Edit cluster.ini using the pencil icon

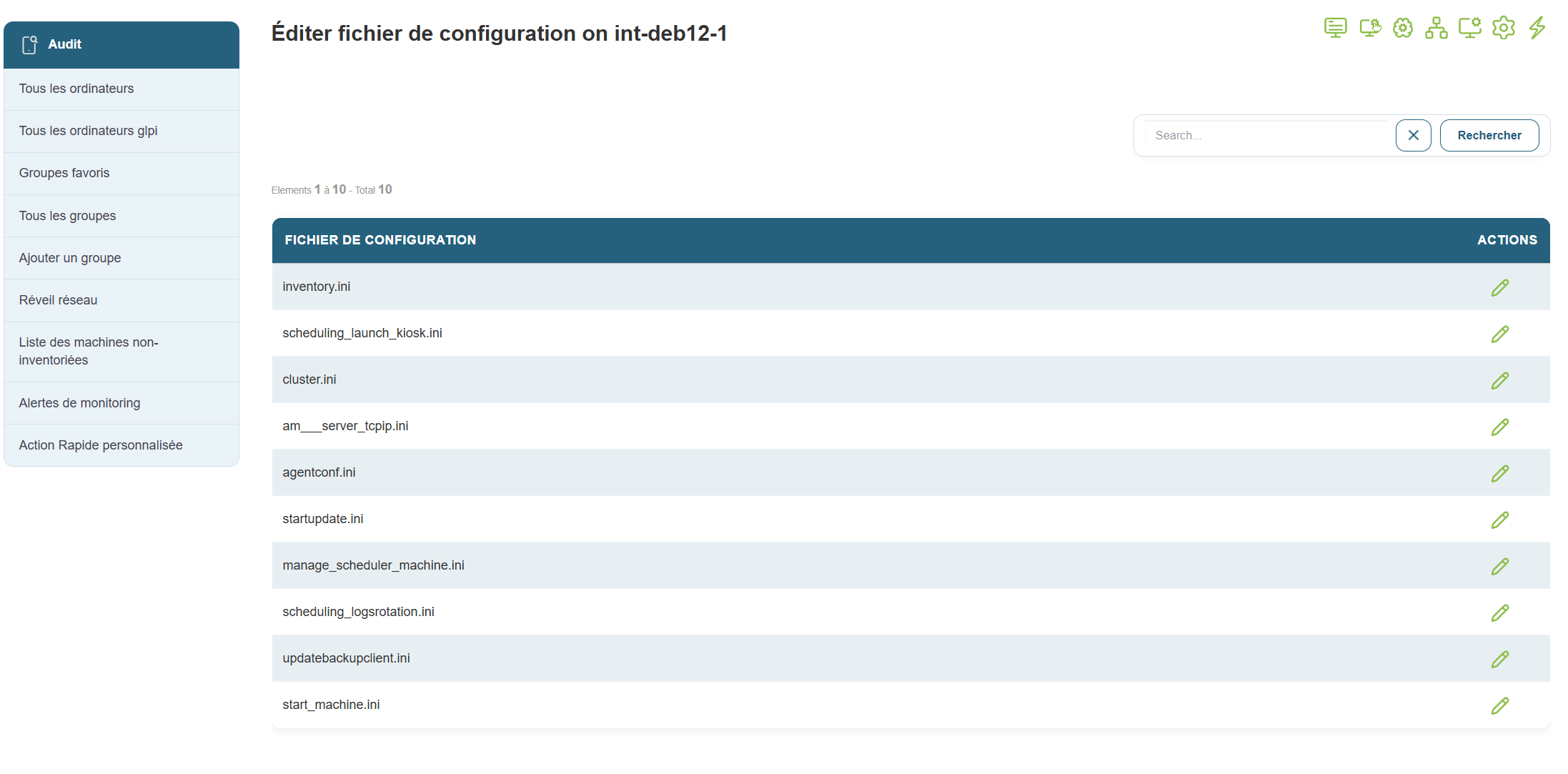coord(1500,380)
